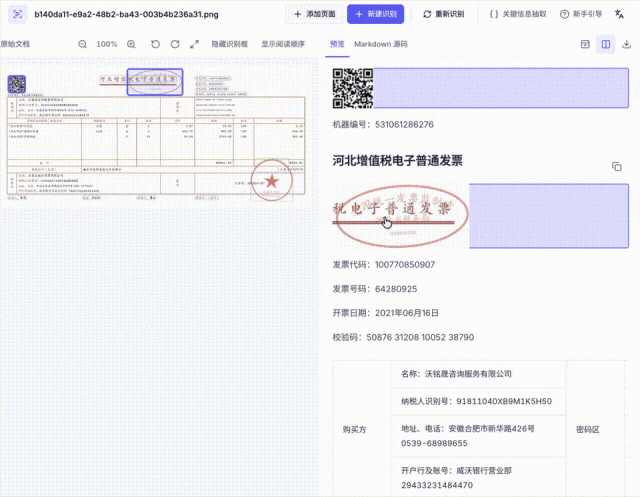Click the language translate icon

(x=619, y=14)
